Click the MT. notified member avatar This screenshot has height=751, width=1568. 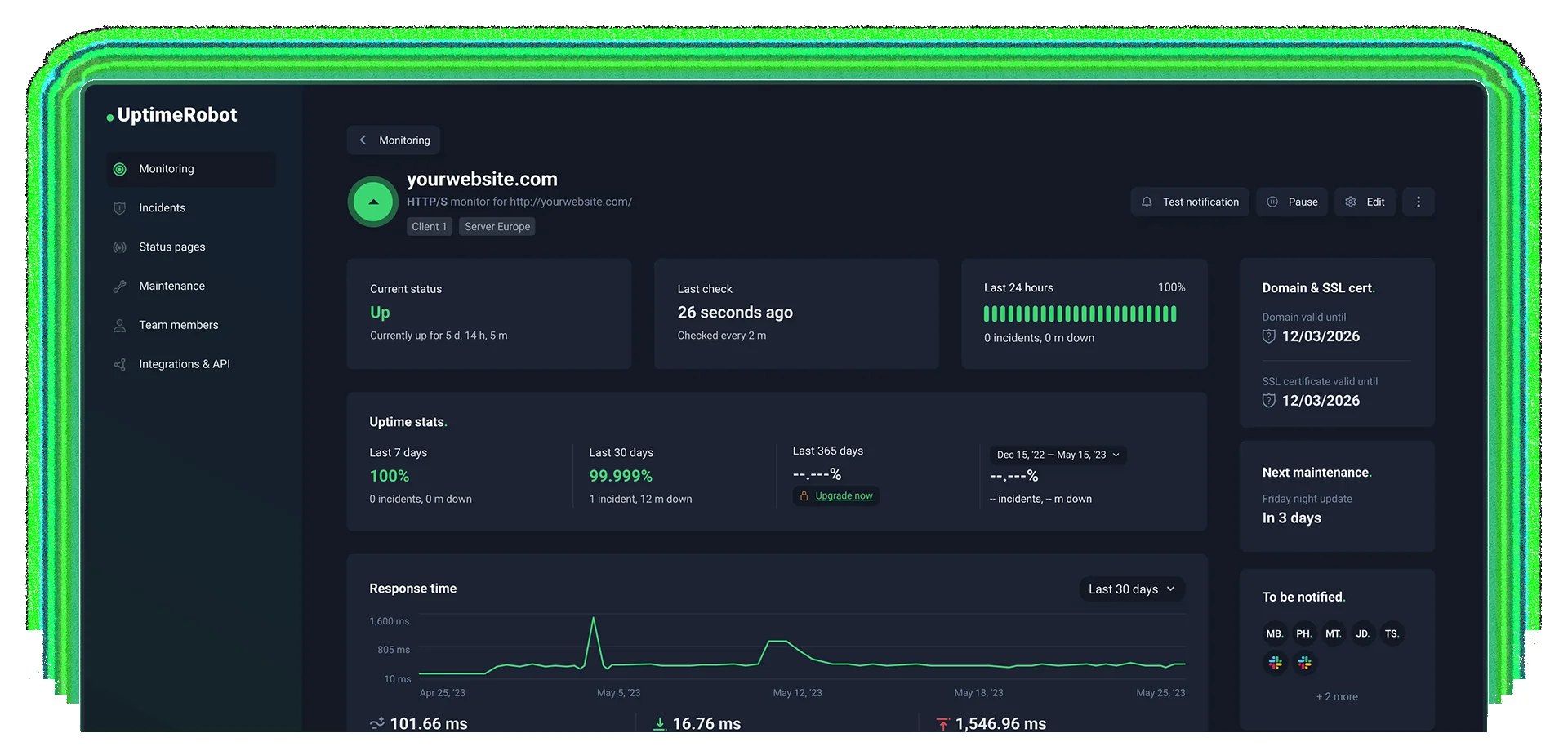point(1334,633)
